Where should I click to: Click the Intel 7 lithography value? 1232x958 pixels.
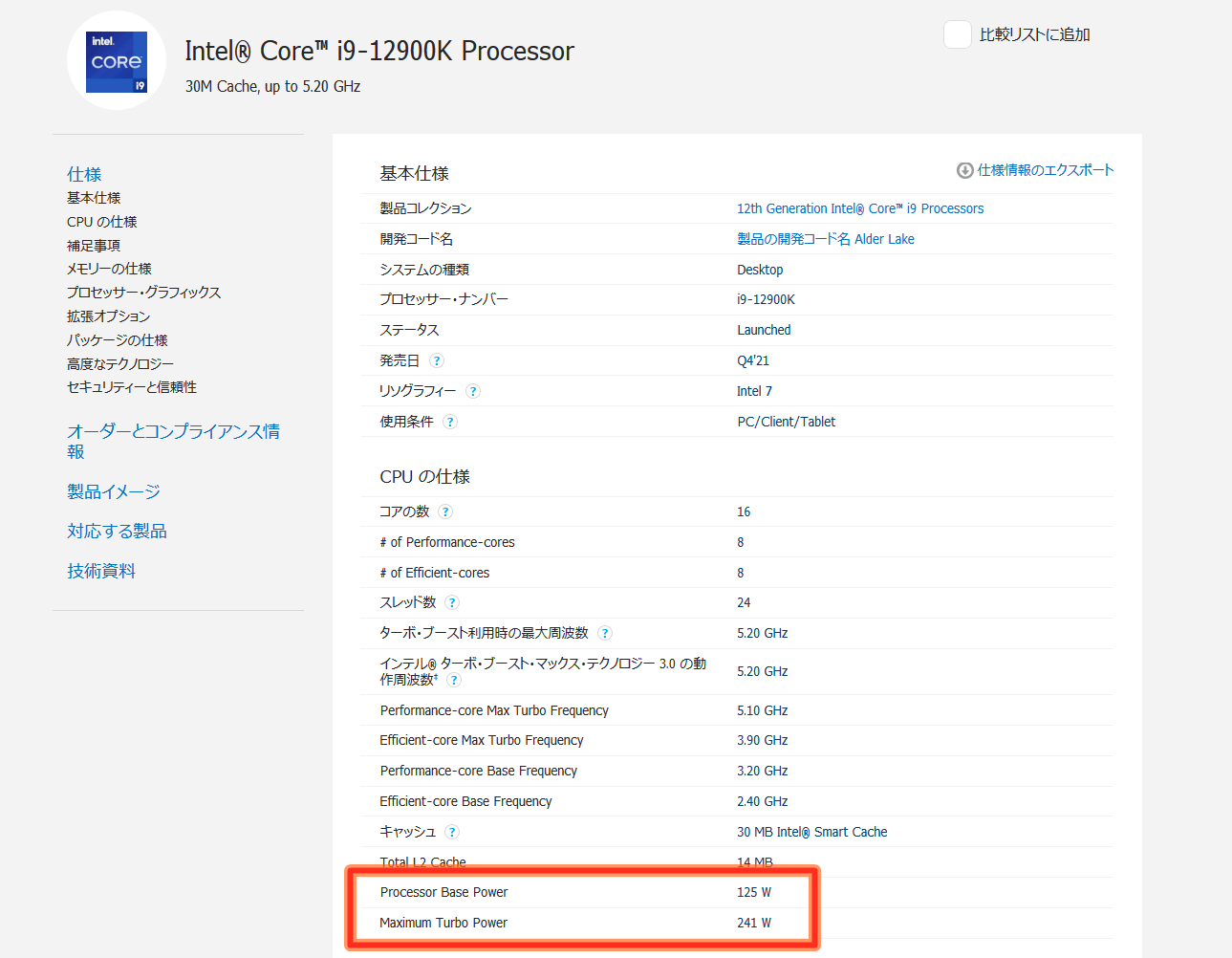754,391
